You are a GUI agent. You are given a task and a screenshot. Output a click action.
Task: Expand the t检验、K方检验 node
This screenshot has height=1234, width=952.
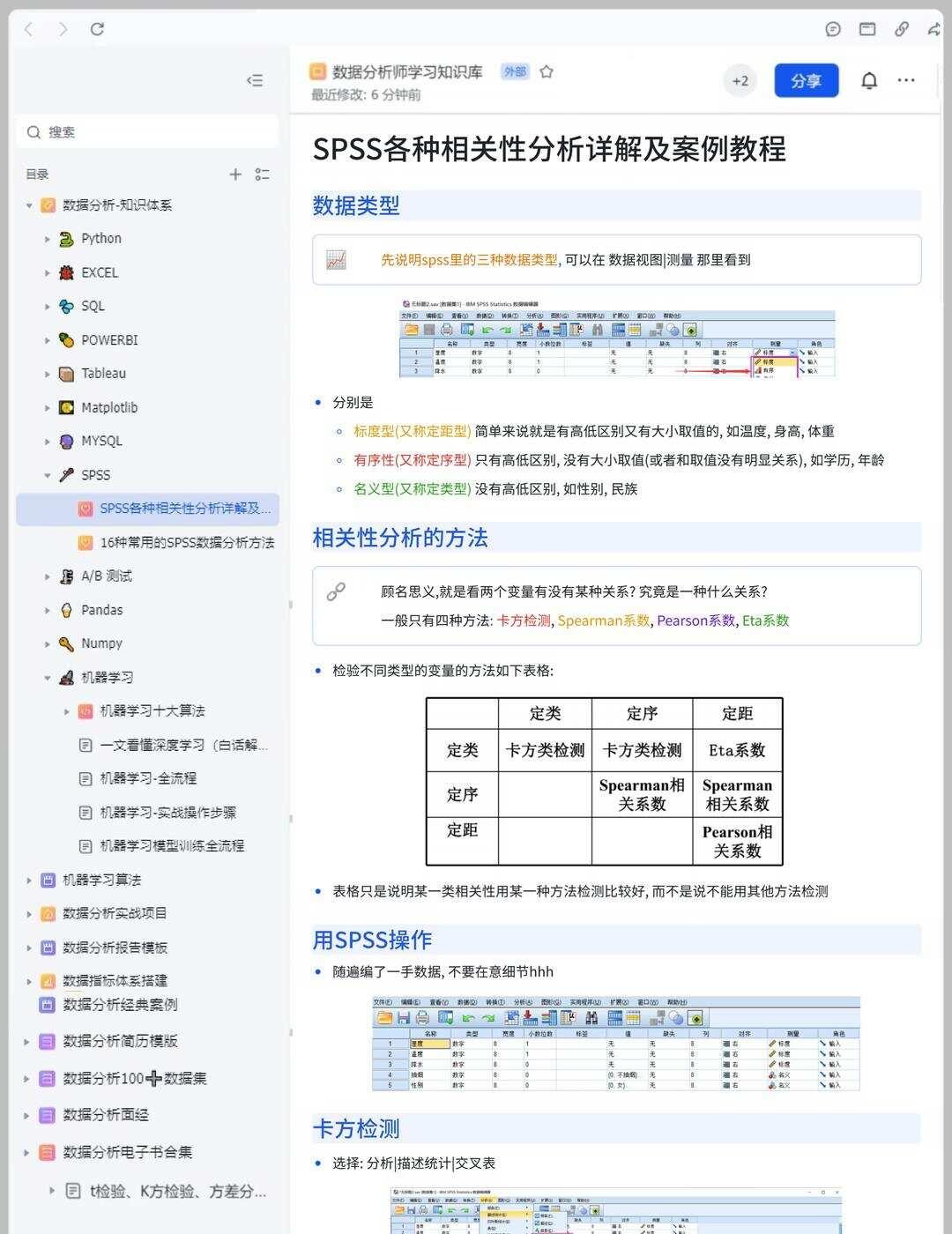pyautogui.click(x=51, y=1190)
